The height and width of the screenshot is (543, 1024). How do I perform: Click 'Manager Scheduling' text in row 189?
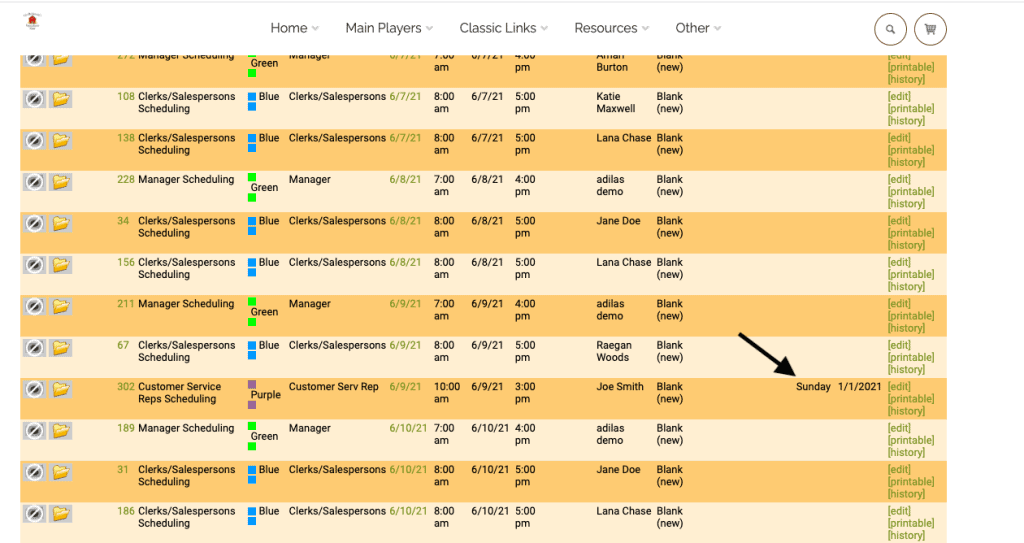coord(186,428)
